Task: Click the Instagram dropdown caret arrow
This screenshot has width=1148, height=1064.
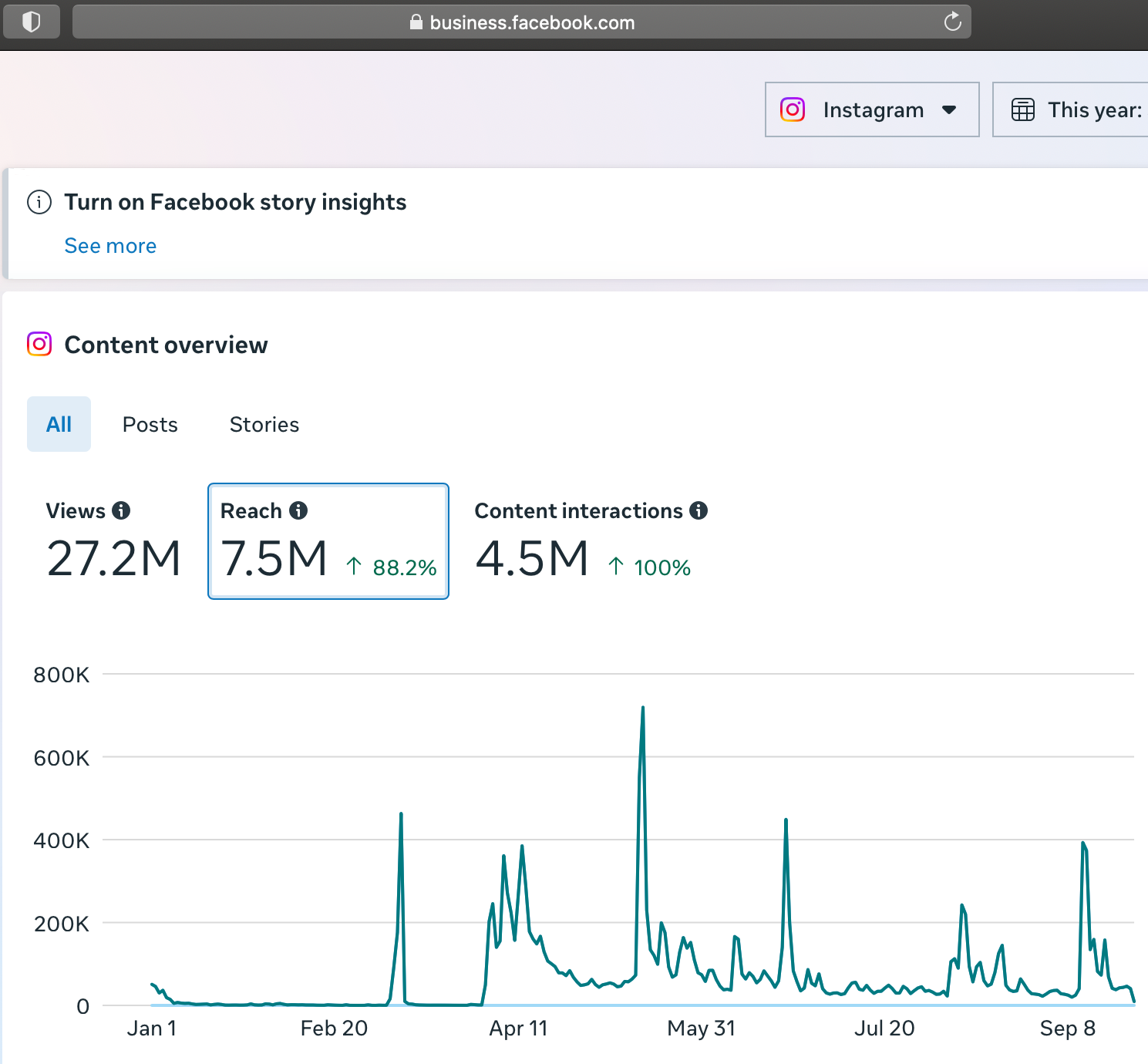Action: [x=949, y=109]
